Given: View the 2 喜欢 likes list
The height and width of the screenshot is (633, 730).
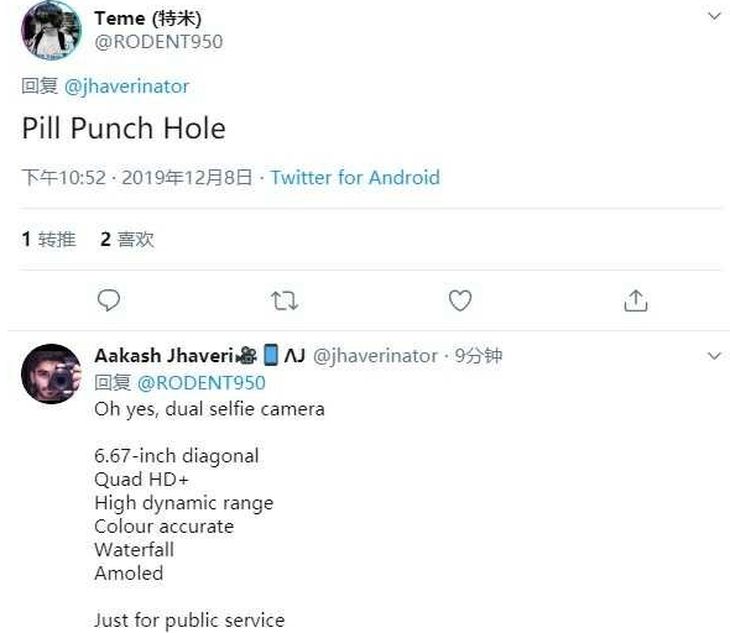Looking at the screenshot, I should [127, 239].
